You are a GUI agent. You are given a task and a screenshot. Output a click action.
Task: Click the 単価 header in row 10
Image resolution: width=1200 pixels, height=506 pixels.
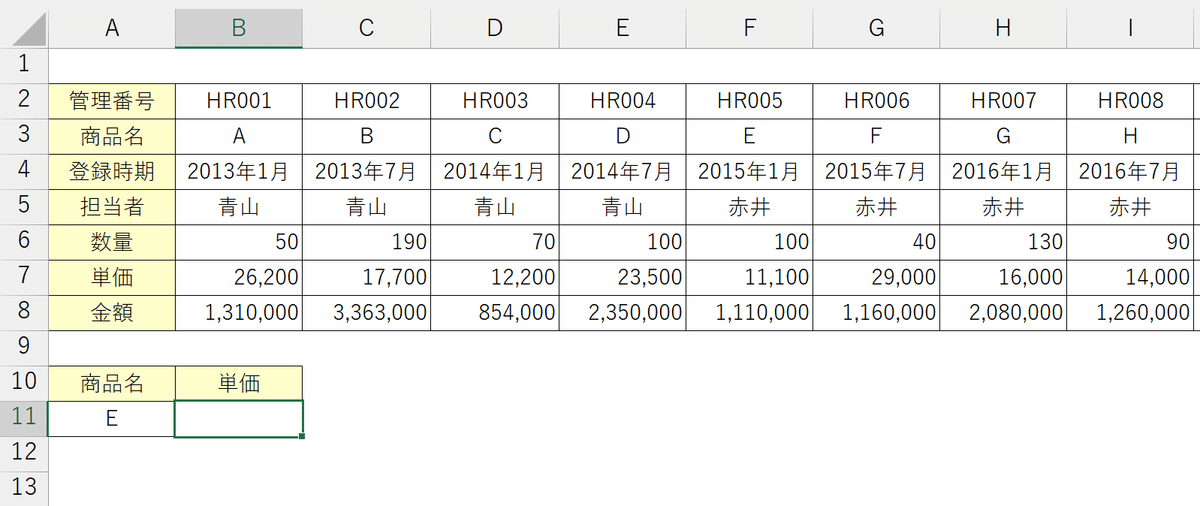239,382
